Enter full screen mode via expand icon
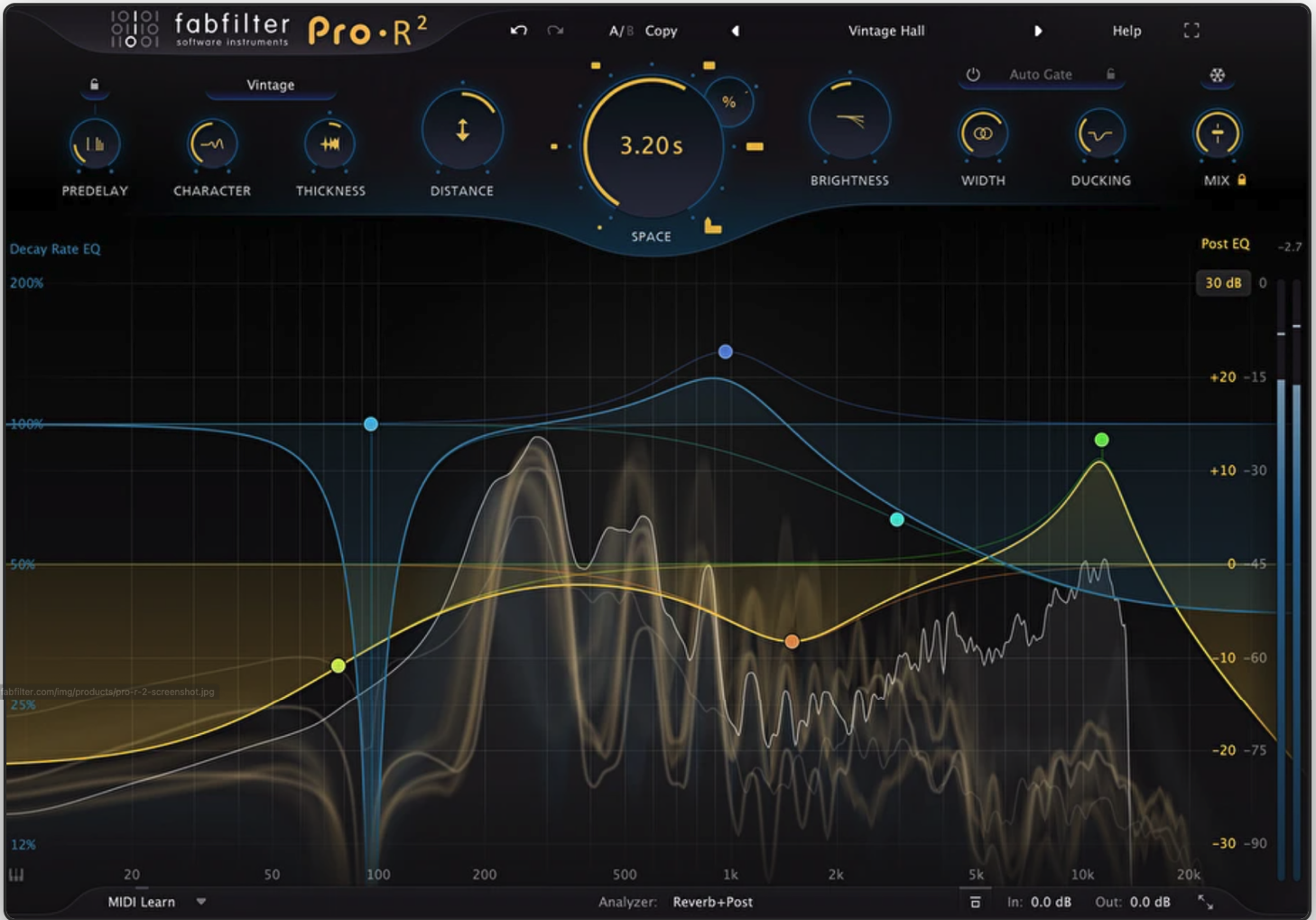This screenshot has width=1316, height=920. (x=1191, y=31)
